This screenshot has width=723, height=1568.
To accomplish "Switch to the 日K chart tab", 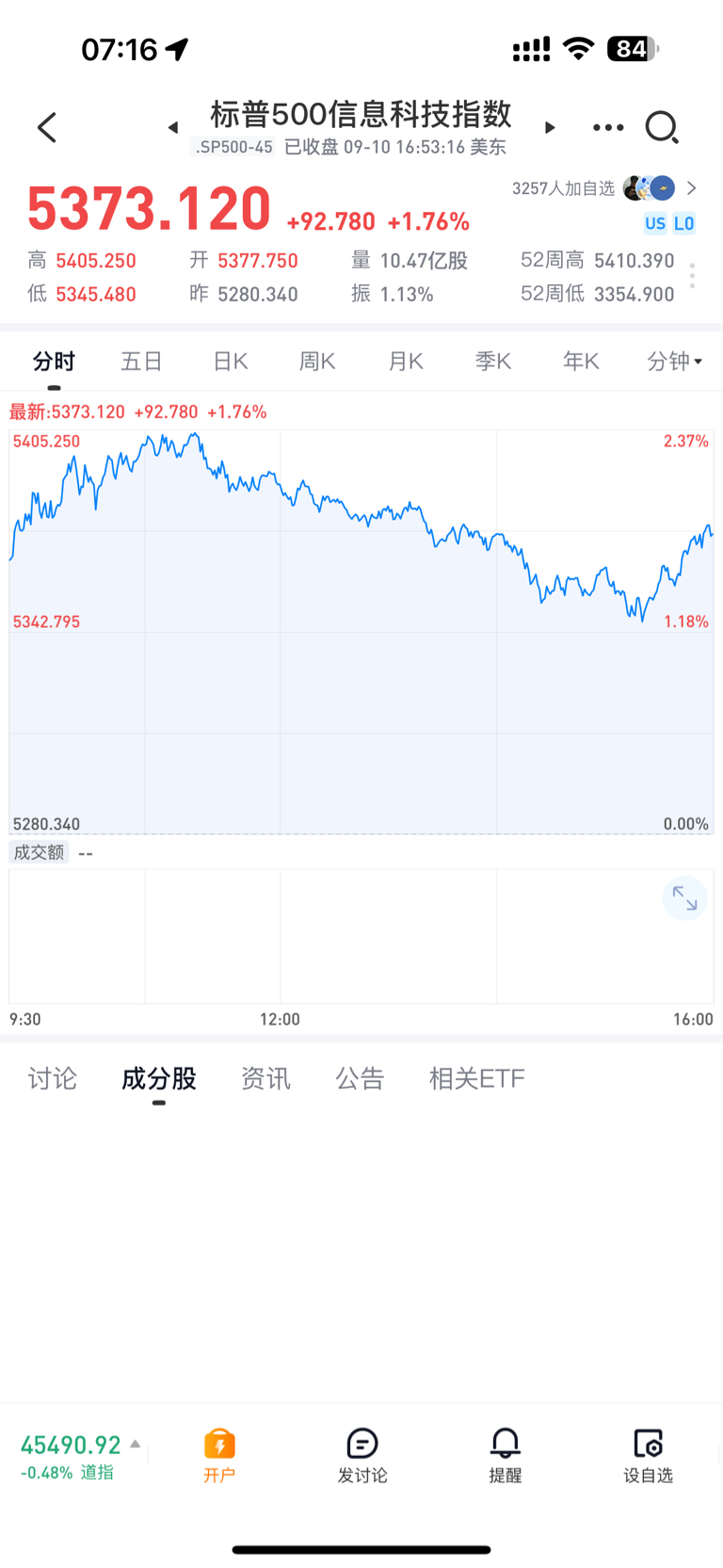I will tap(230, 361).
